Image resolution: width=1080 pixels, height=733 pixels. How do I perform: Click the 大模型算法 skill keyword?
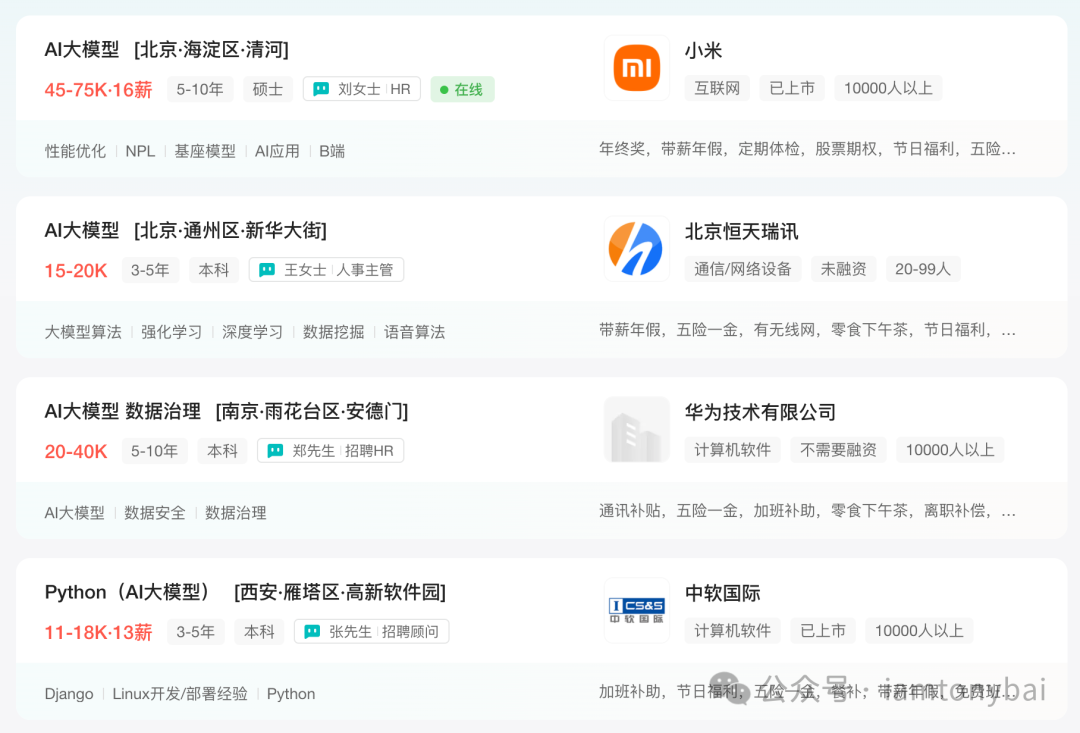coord(83,332)
